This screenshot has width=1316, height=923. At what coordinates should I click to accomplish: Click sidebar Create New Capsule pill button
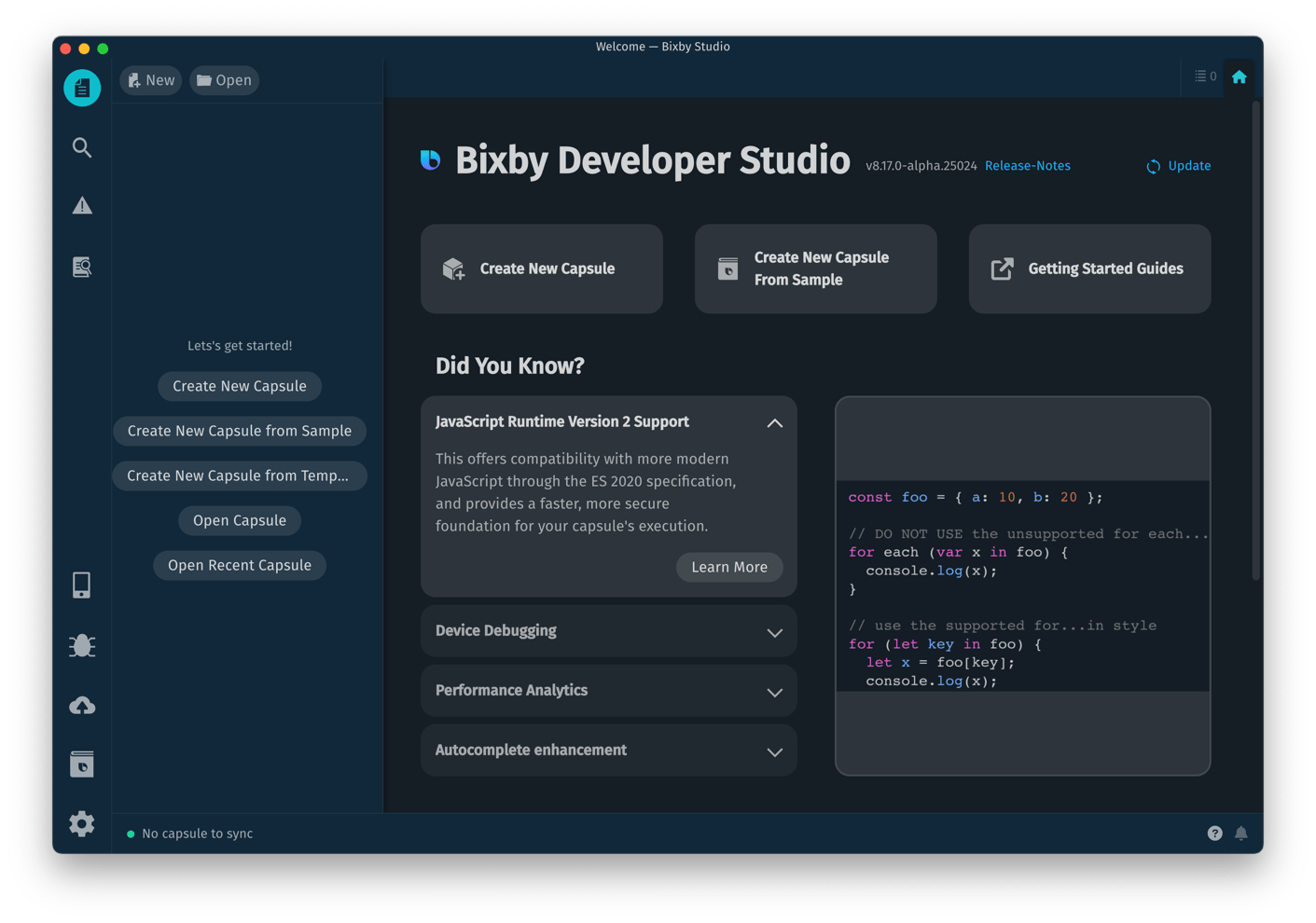click(x=240, y=386)
